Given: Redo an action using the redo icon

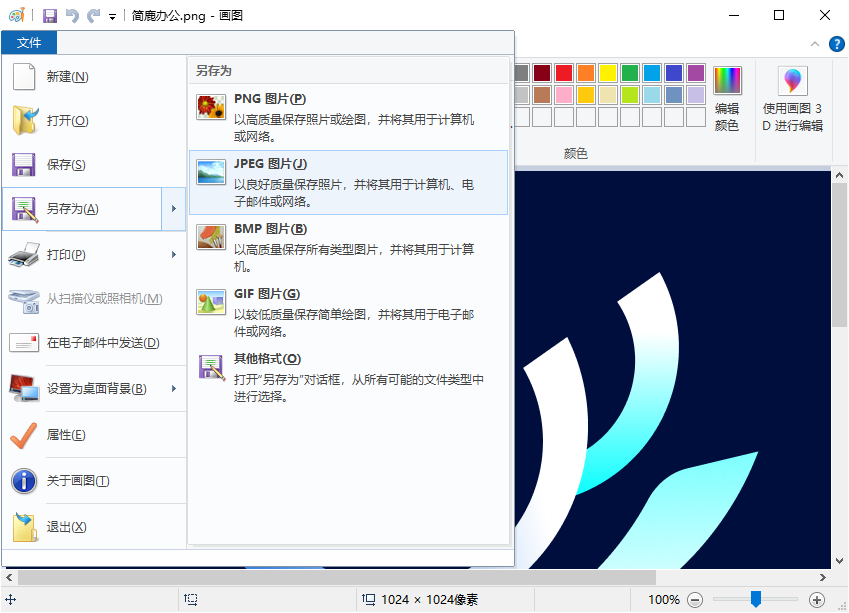Looking at the screenshot, I should [x=92, y=15].
